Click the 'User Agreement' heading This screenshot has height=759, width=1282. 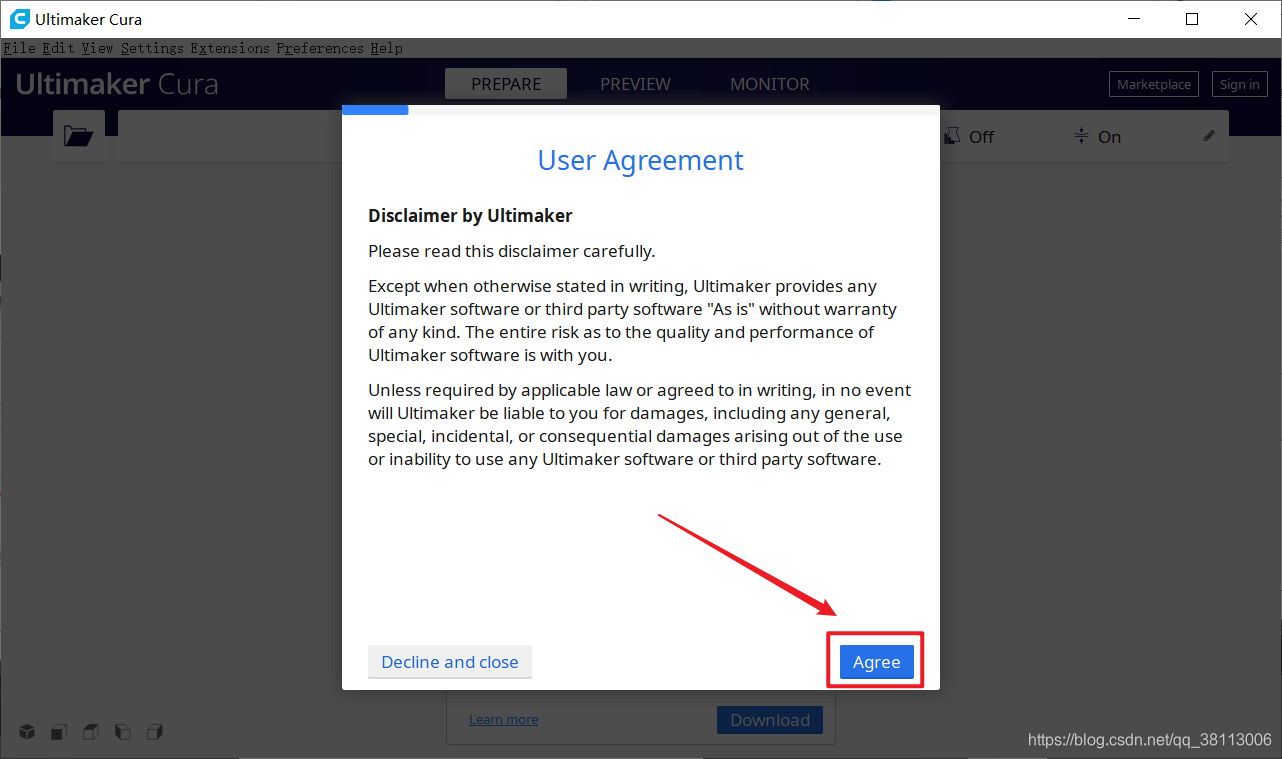click(641, 160)
